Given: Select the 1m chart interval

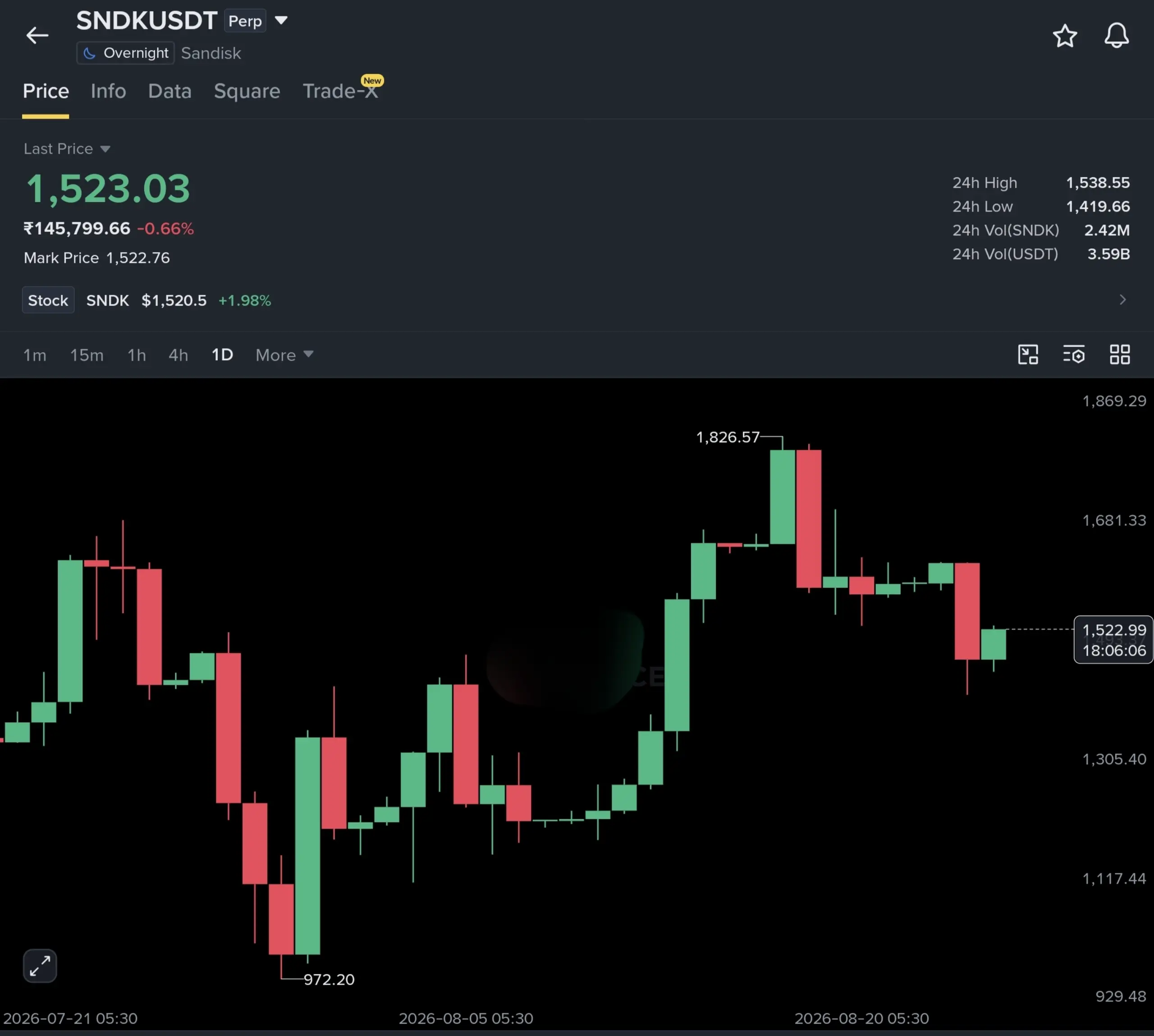Looking at the screenshot, I should point(35,355).
